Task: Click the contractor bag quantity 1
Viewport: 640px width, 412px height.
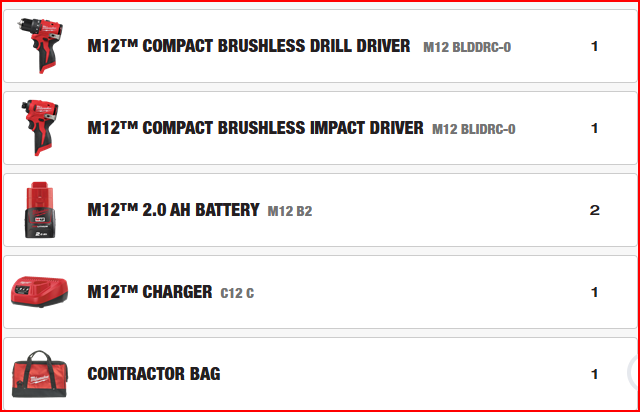Action: 594,374
